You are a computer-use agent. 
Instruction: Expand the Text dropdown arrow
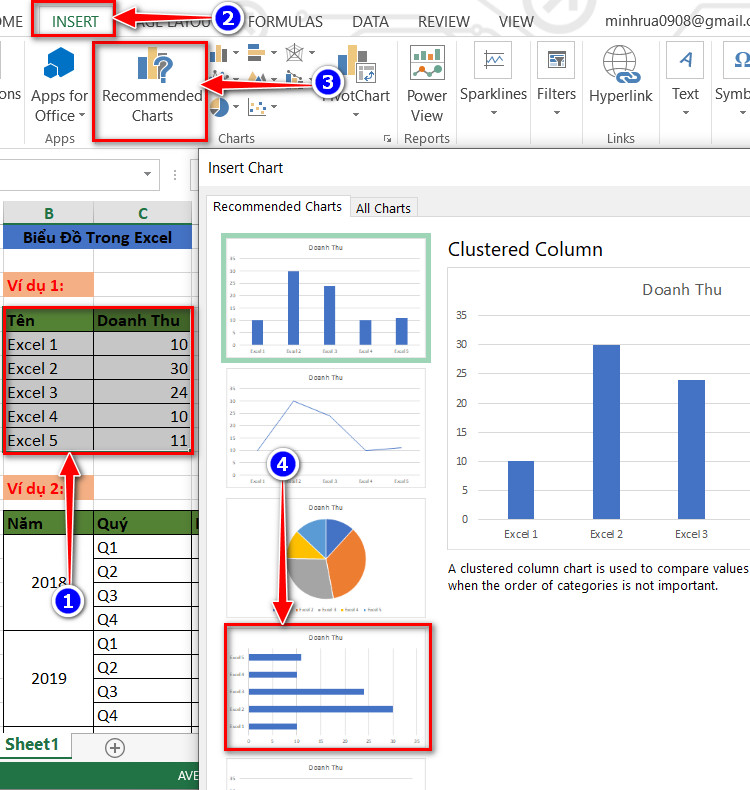[x=686, y=113]
